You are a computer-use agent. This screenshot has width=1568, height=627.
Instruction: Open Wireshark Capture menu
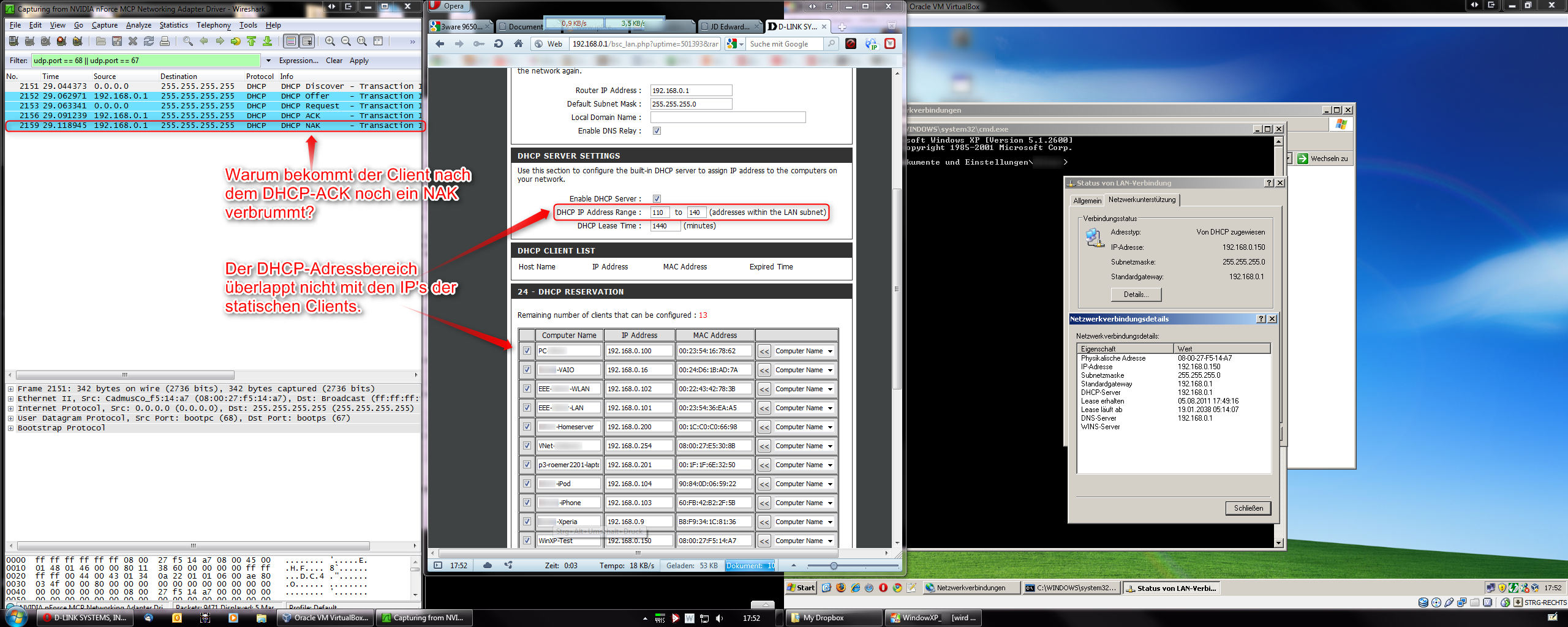point(105,25)
